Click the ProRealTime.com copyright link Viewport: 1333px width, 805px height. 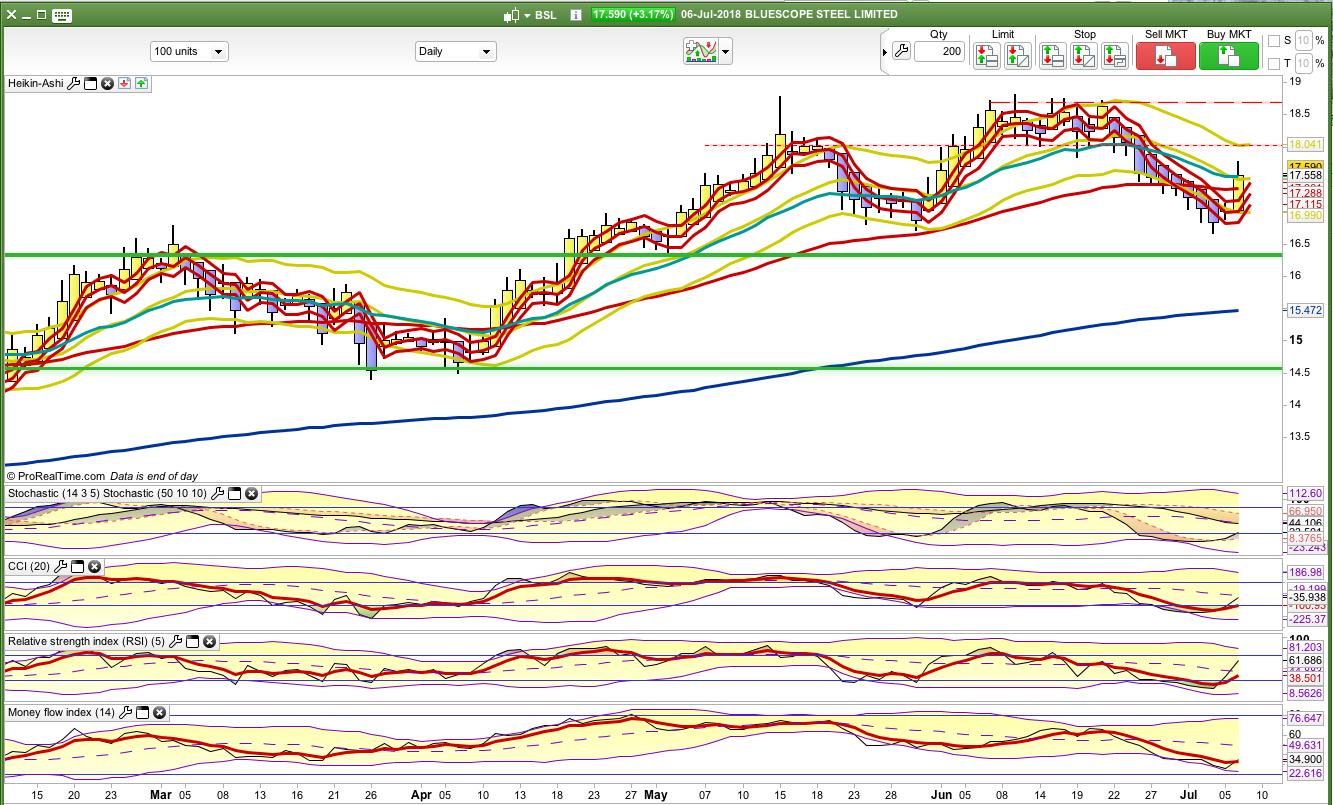pyautogui.click(x=55, y=477)
